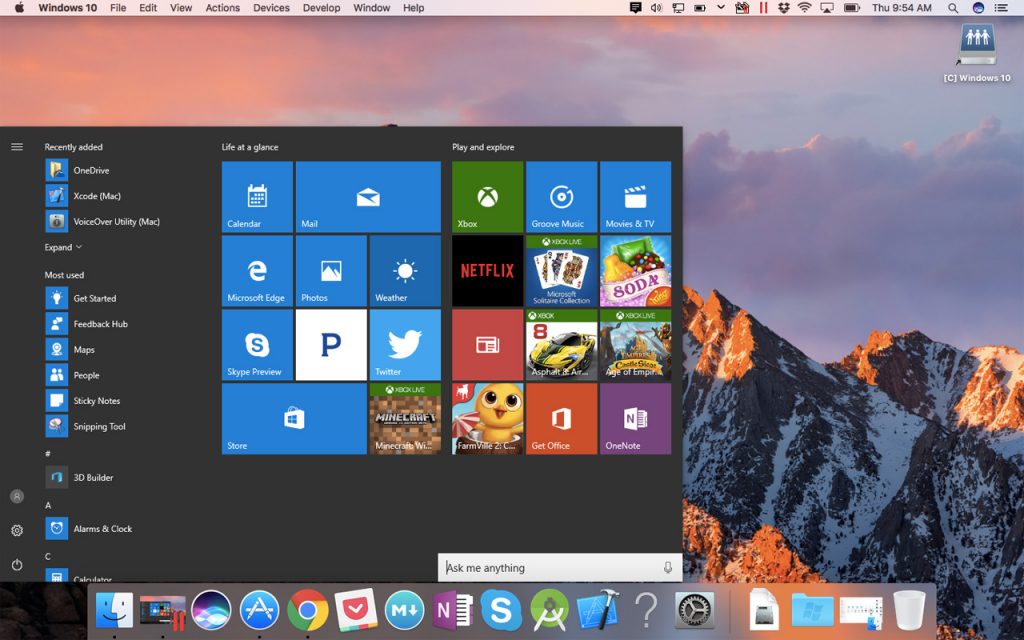Open the Window menu
The image size is (1024, 640).
372,8
